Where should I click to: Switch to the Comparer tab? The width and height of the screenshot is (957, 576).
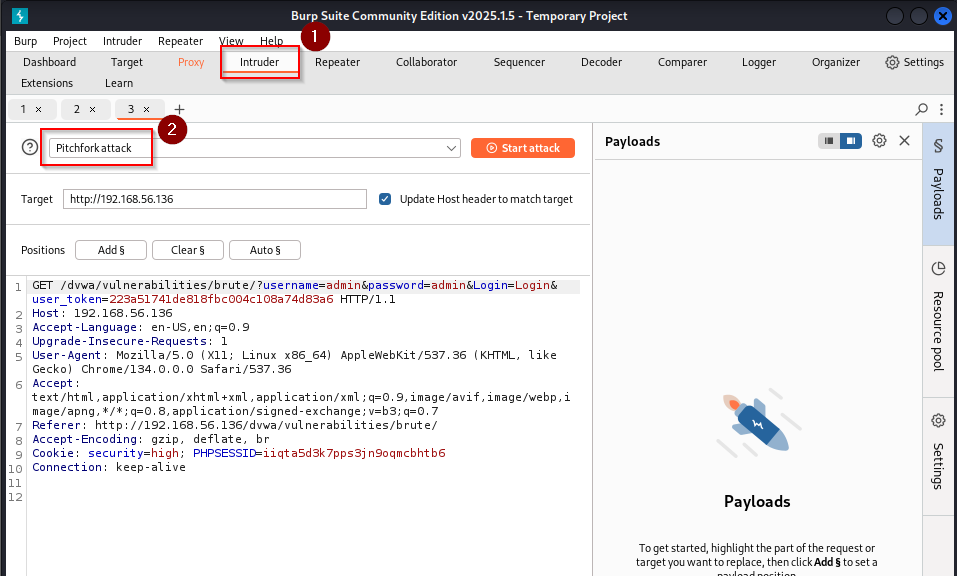tap(682, 62)
